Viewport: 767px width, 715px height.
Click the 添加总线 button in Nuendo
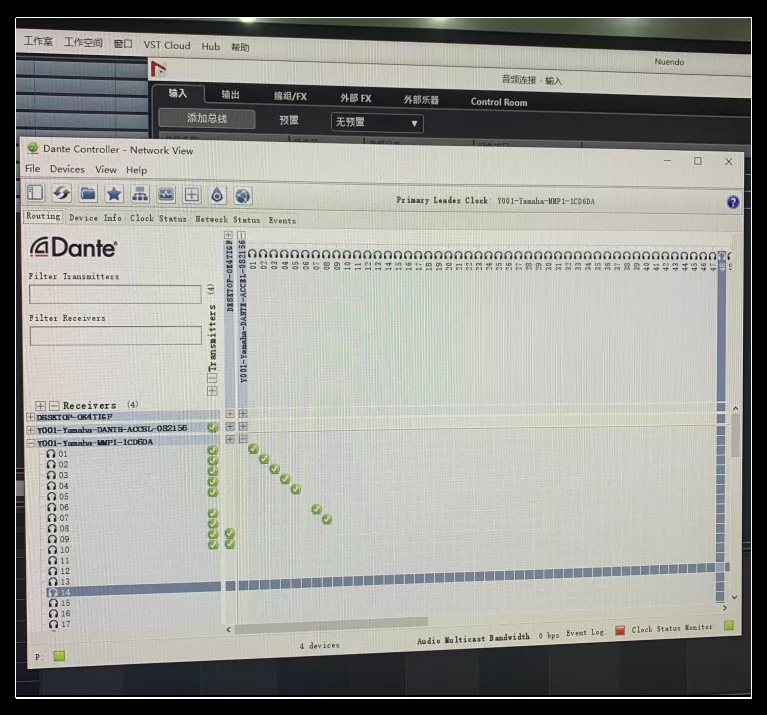pyautogui.click(x=207, y=119)
